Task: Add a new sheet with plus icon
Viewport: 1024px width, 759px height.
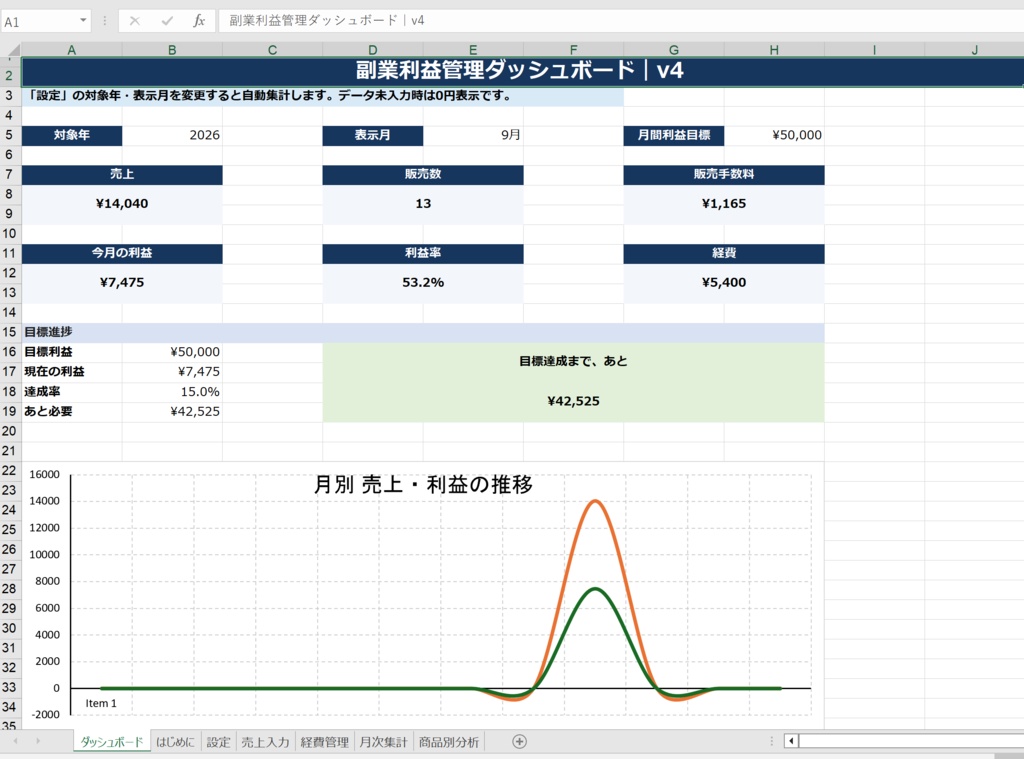Action: click(519, 741)
